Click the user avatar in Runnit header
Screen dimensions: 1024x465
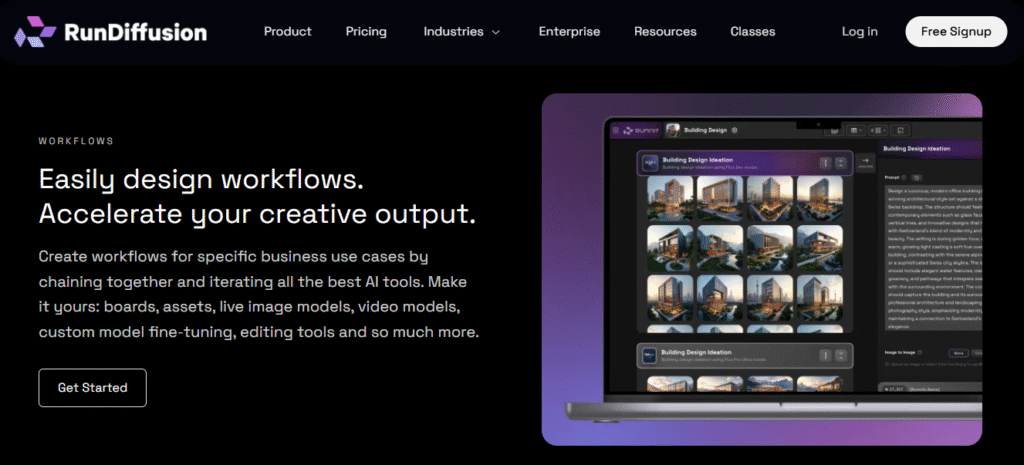(x=673, y=130)
